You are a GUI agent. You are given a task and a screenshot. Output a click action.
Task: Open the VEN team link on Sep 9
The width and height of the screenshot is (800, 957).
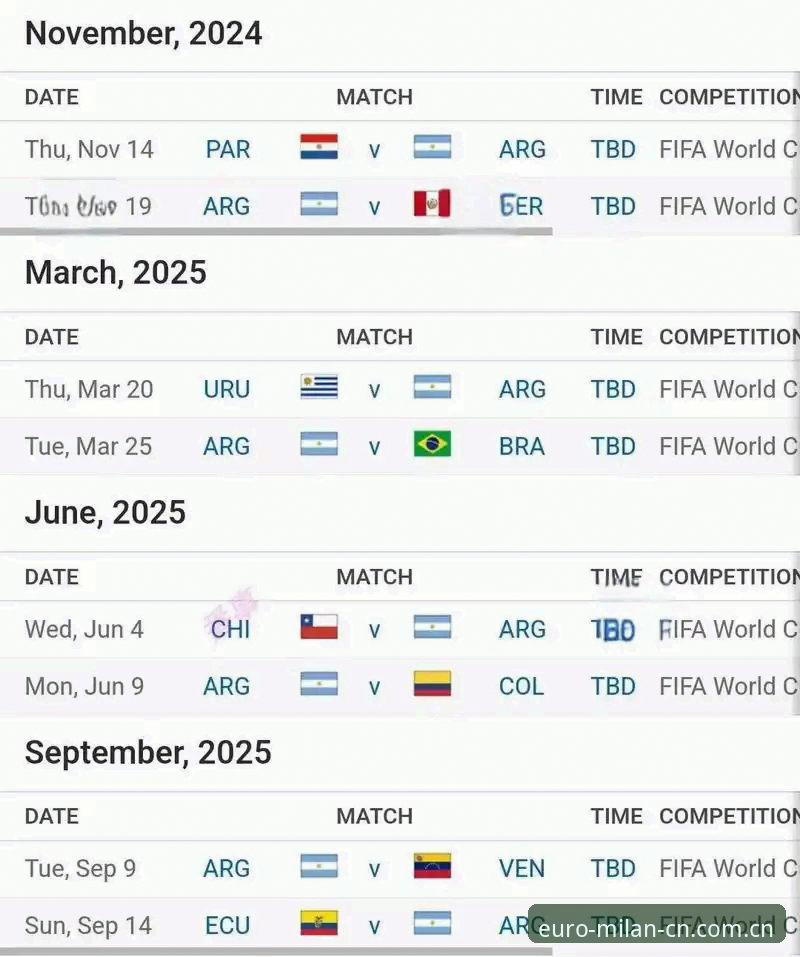[x=522, y=869]
